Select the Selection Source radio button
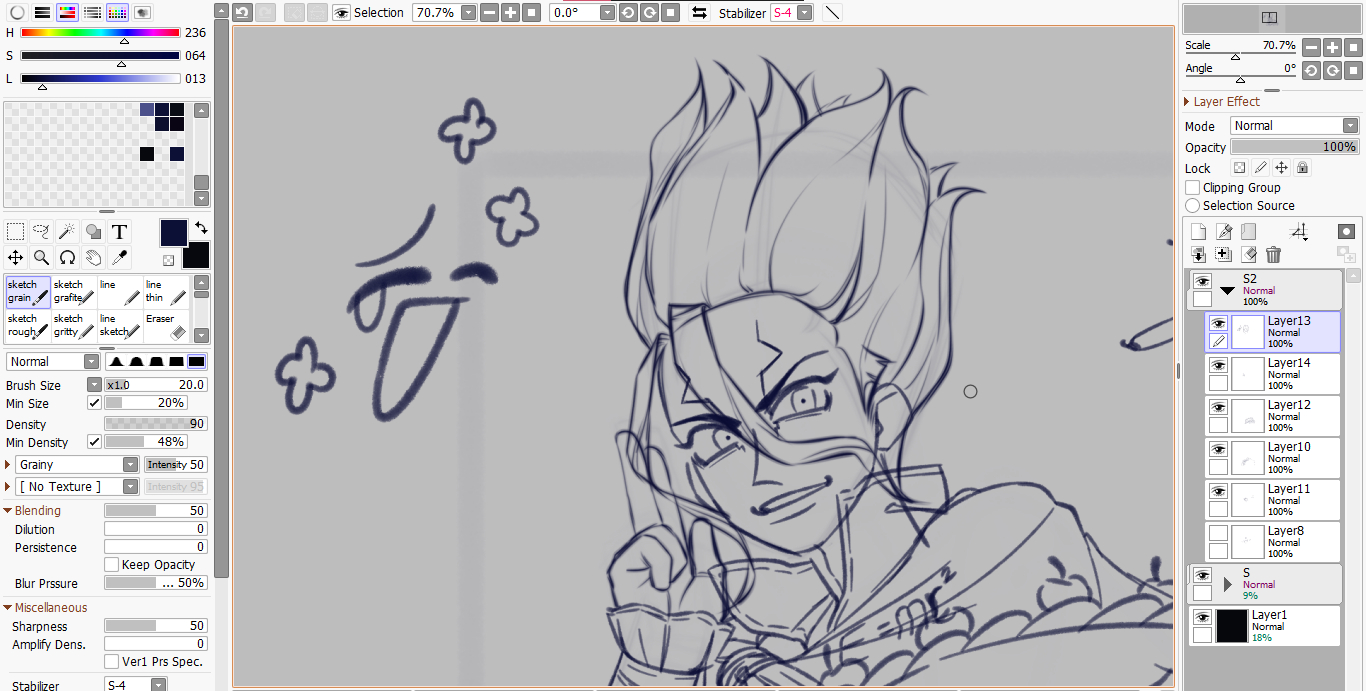The width and height of the screenshot is (1366, 691). 1192,206
